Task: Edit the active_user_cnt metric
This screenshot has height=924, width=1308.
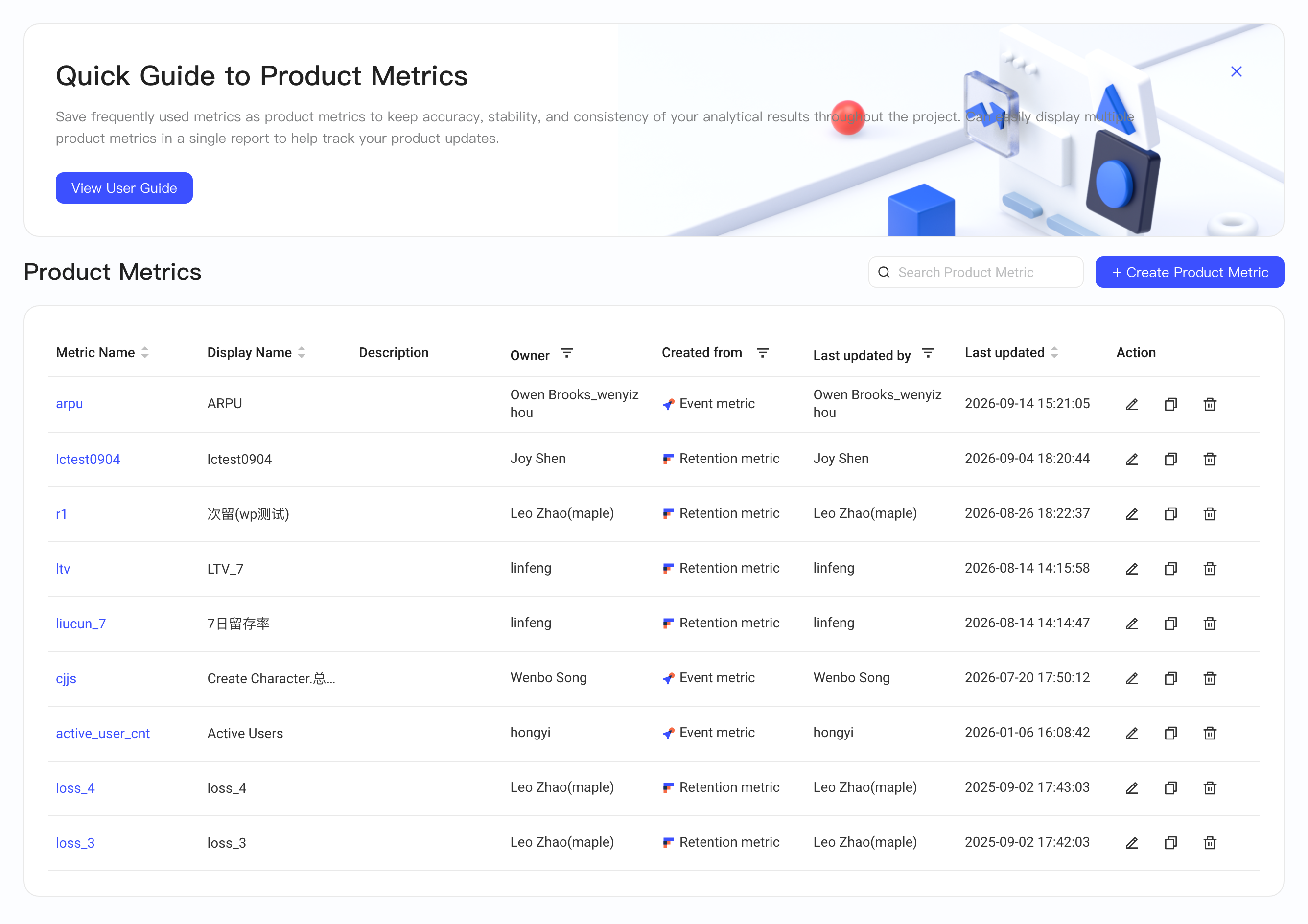Action: point(1131,733)
